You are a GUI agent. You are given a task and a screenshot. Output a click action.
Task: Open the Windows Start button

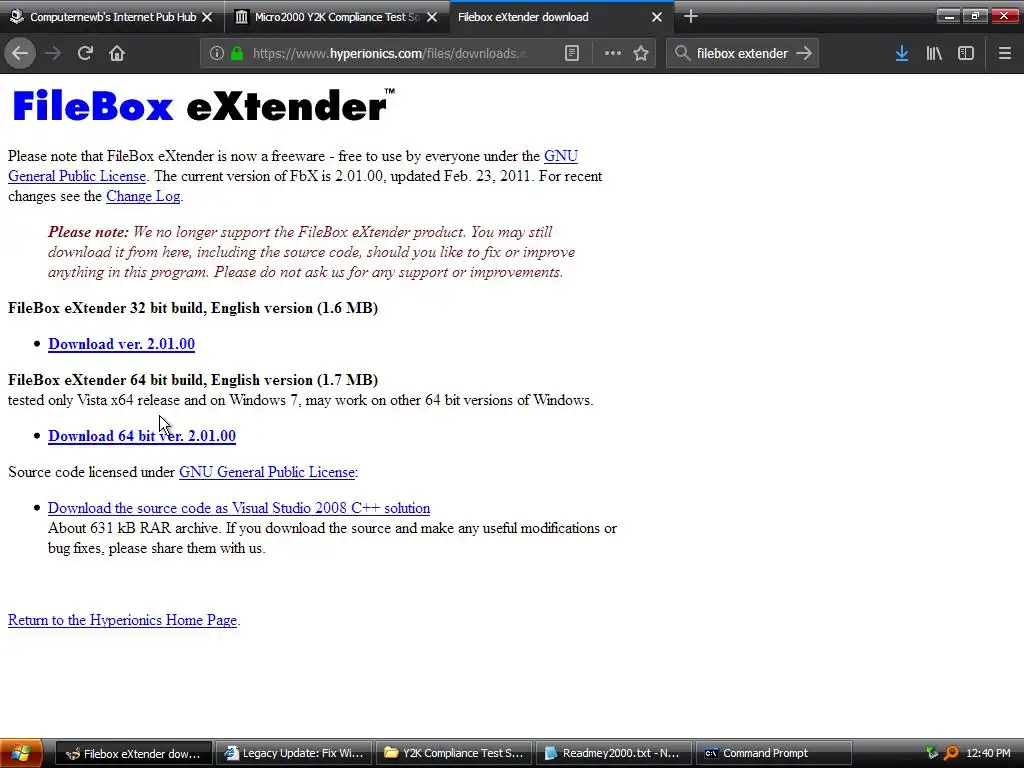[22, 753]
